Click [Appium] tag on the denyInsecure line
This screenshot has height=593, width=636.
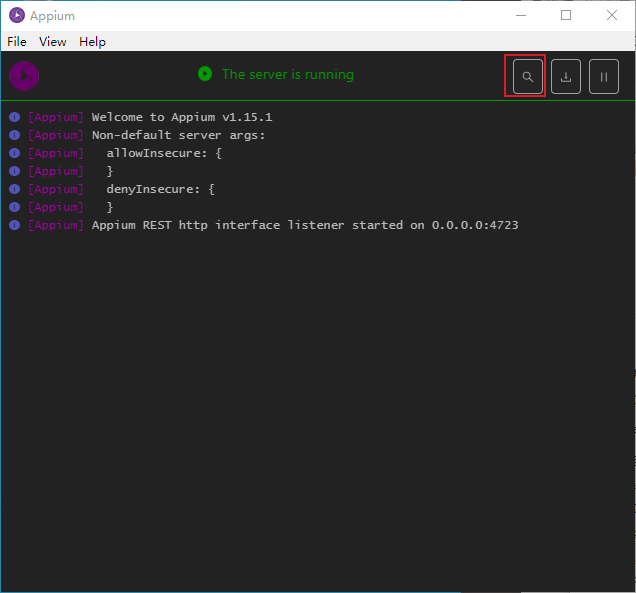click(x=56, y=189)
